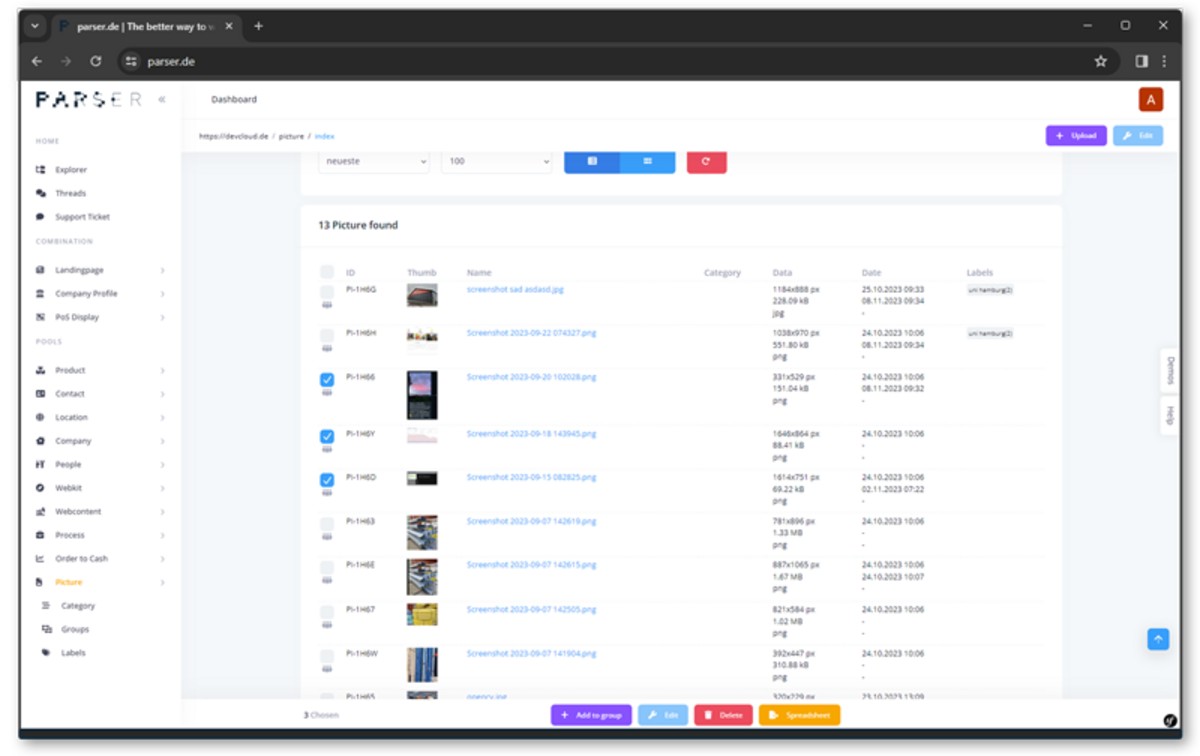The image size is (1200, 756).
Task: Go back using the browser back arrow
Action: pyautogui.click(x=37, y=61)
